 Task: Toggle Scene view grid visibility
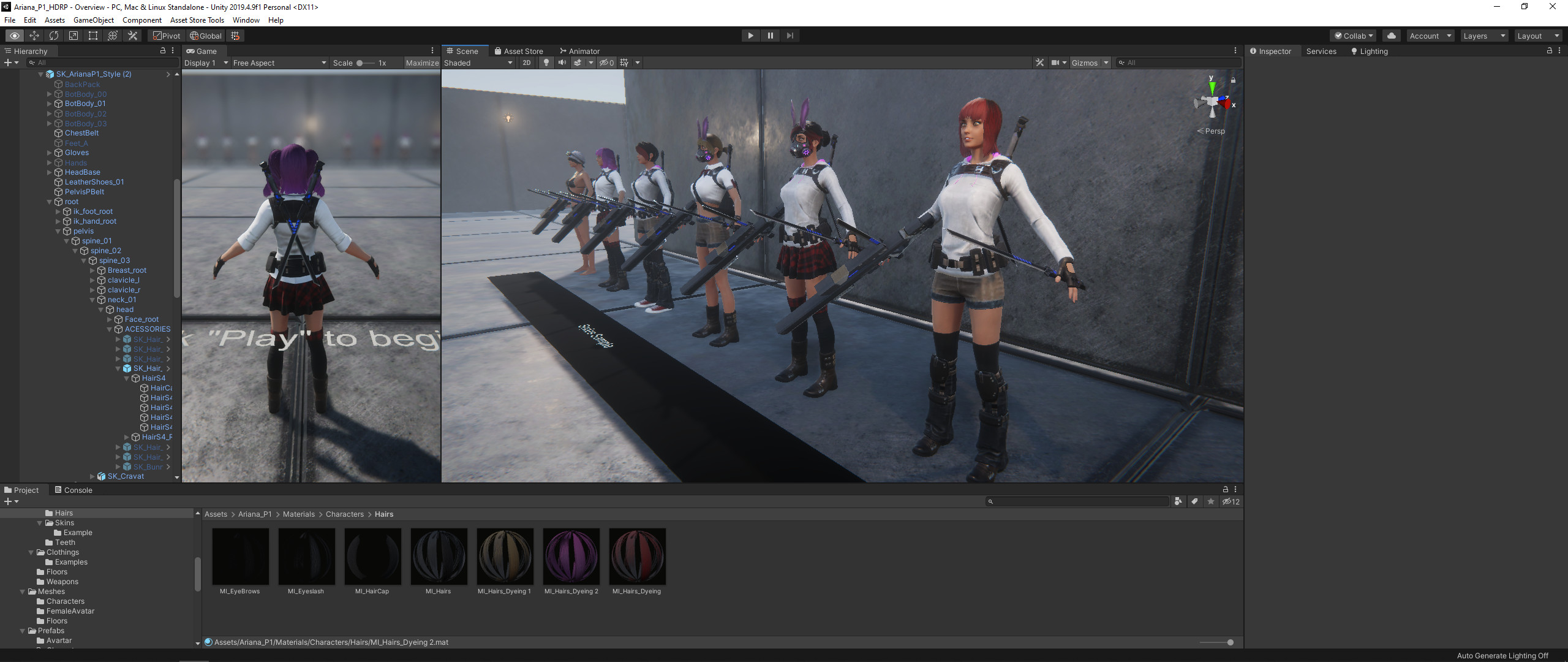[x=624, y=63]
